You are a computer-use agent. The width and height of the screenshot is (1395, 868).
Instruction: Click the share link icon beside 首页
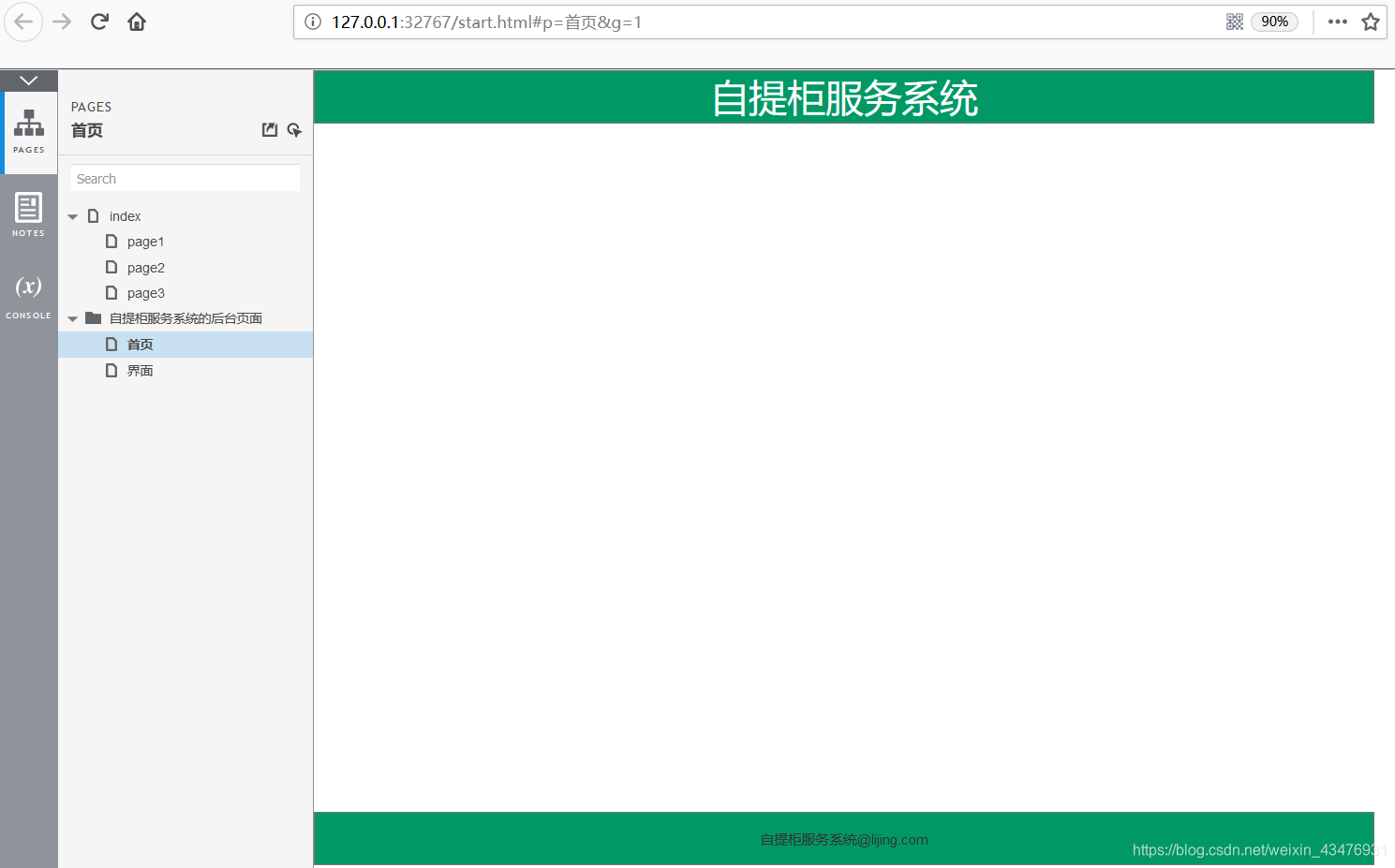click(294, 130)
